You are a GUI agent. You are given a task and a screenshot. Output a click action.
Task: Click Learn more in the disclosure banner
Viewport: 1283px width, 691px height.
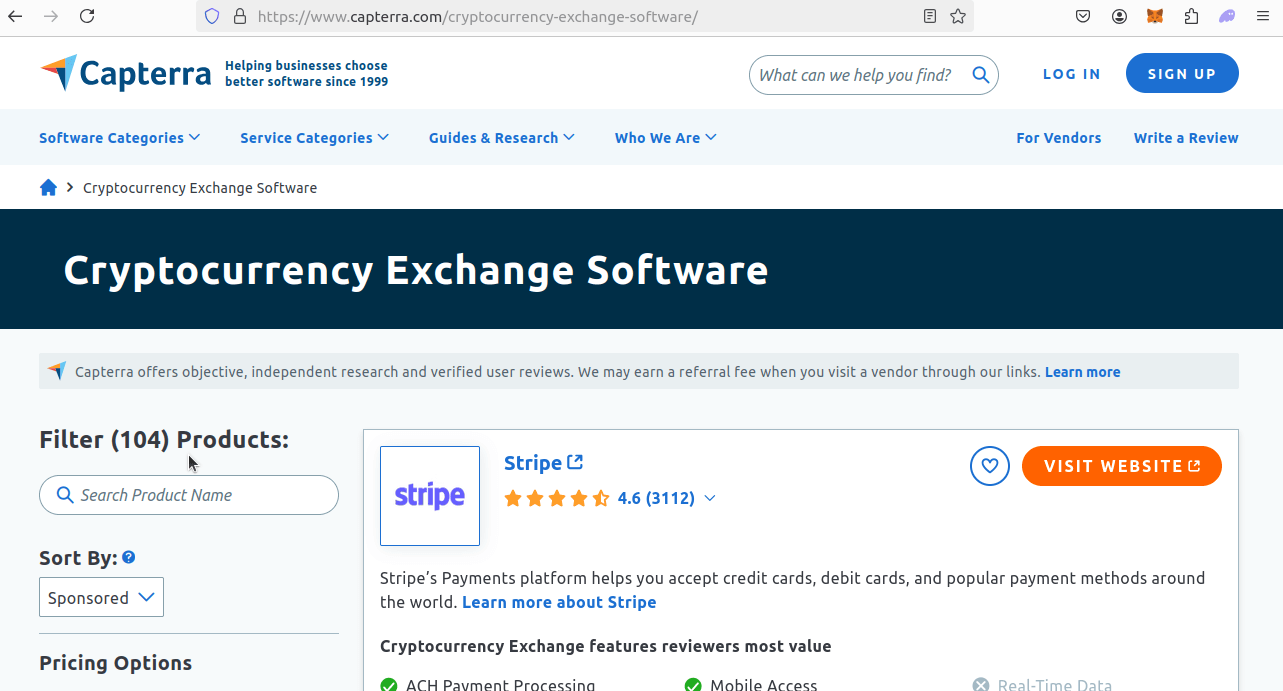click(x=1082, y=372)
